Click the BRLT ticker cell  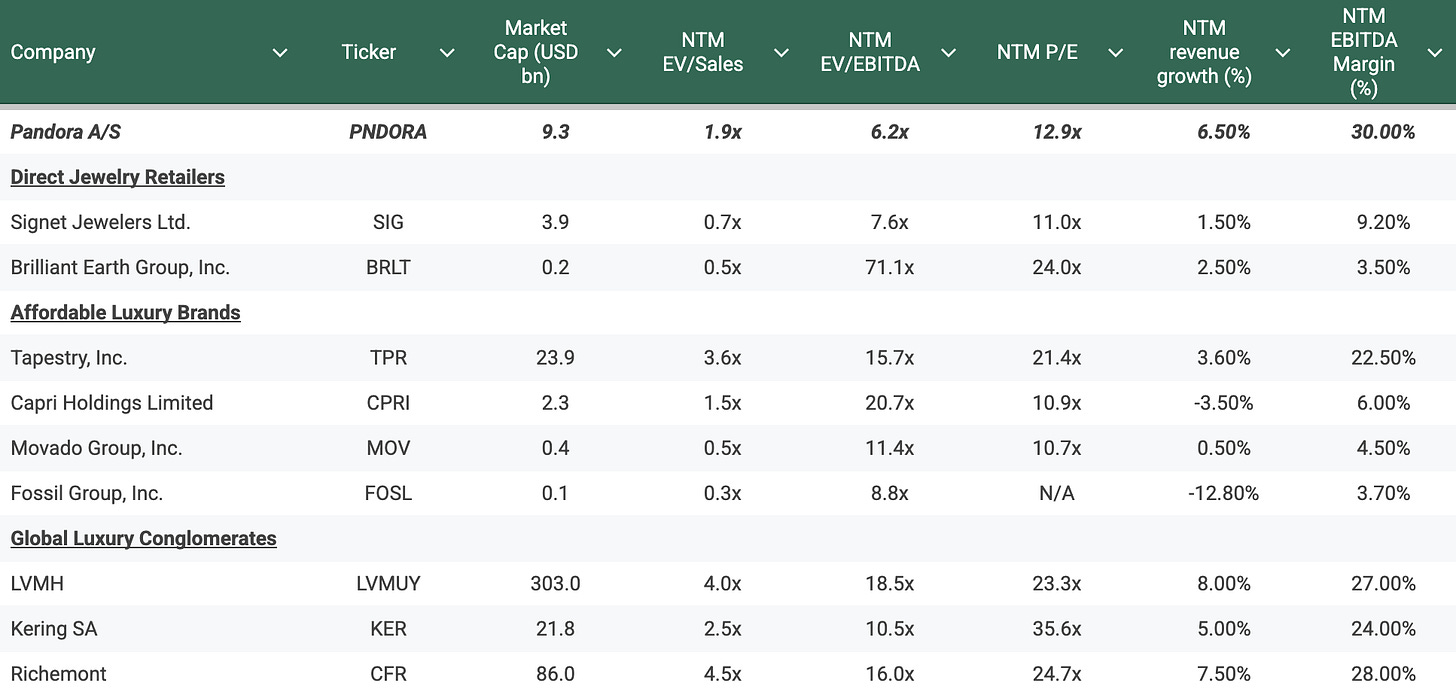[388, 267]
